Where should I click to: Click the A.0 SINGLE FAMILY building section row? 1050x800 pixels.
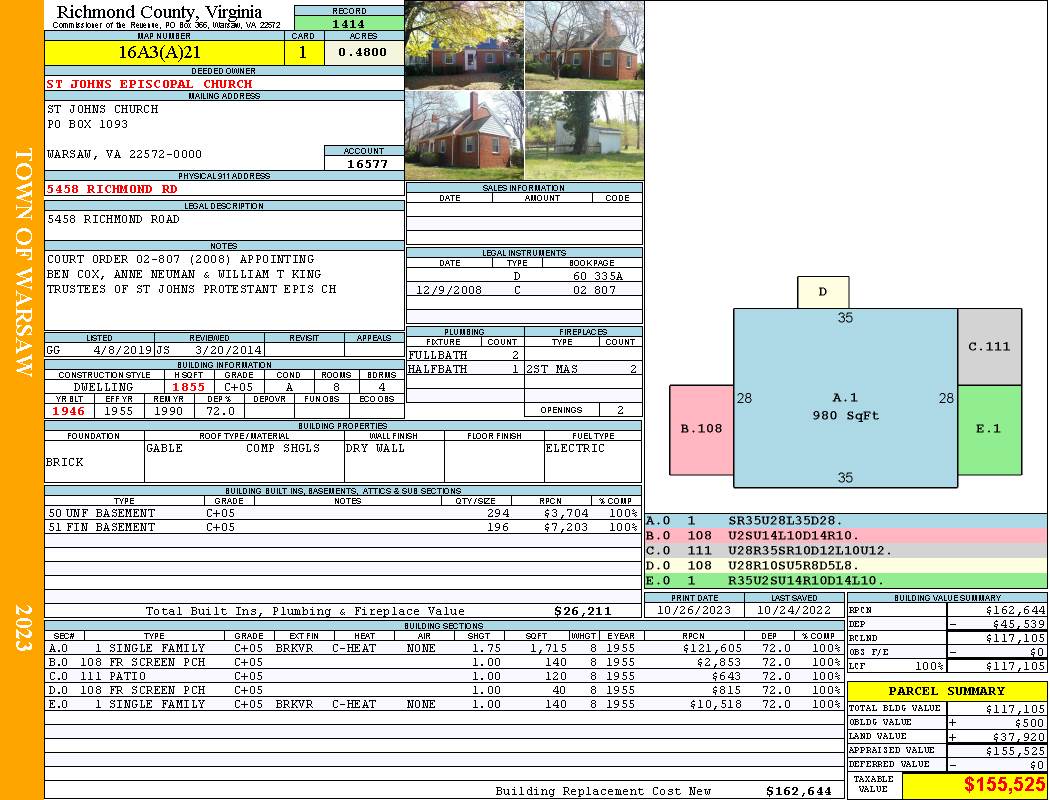445,648
